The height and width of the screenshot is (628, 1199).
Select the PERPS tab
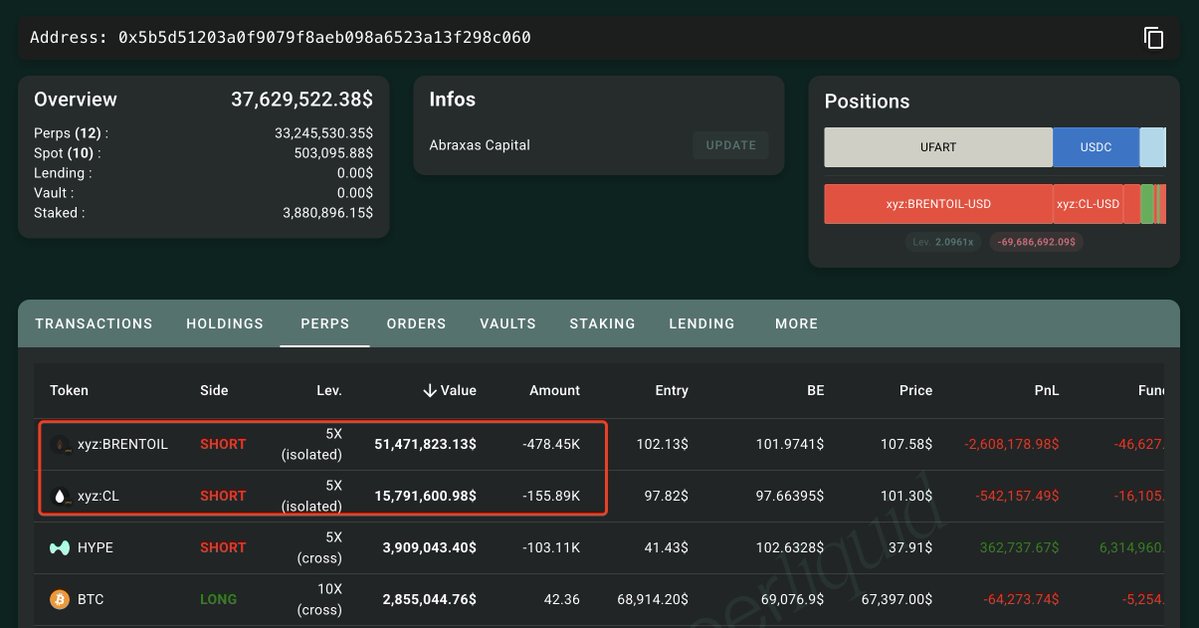(325, 324)
